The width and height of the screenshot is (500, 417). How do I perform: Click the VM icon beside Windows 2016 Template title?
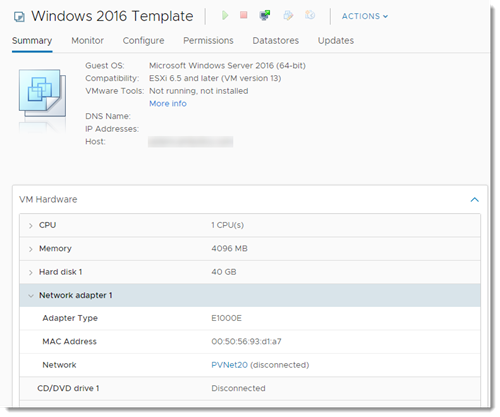(x=19, y=17)
